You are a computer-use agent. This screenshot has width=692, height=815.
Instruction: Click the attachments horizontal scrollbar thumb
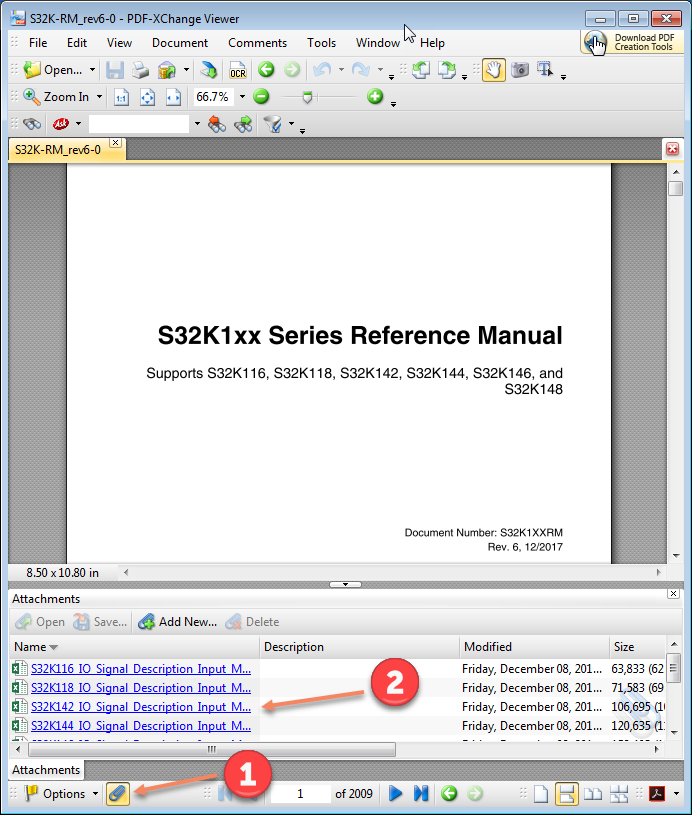coord(212,750)
